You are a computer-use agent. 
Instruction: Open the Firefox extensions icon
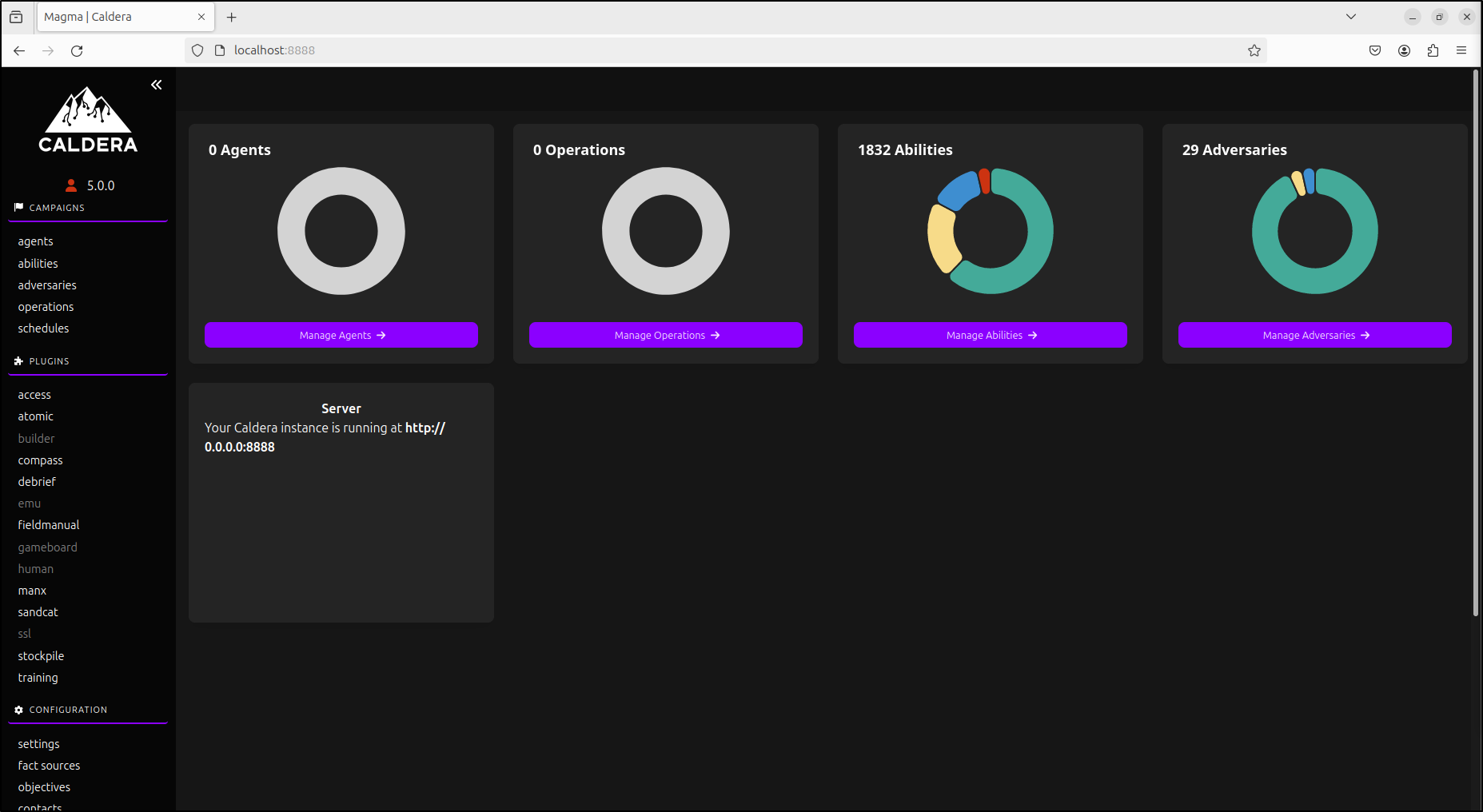tap(1433, 50)
